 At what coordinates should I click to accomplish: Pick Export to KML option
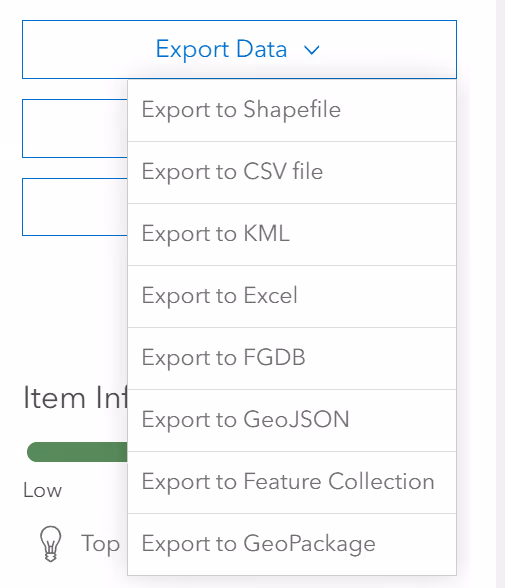[x=292, y=235]
